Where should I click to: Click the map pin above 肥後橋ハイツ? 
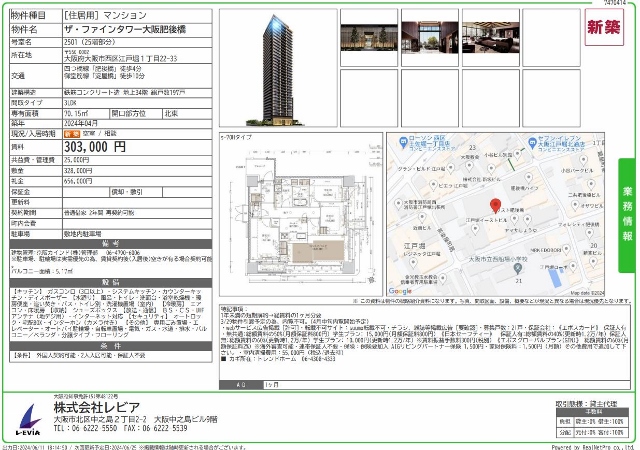coord(529,177)
